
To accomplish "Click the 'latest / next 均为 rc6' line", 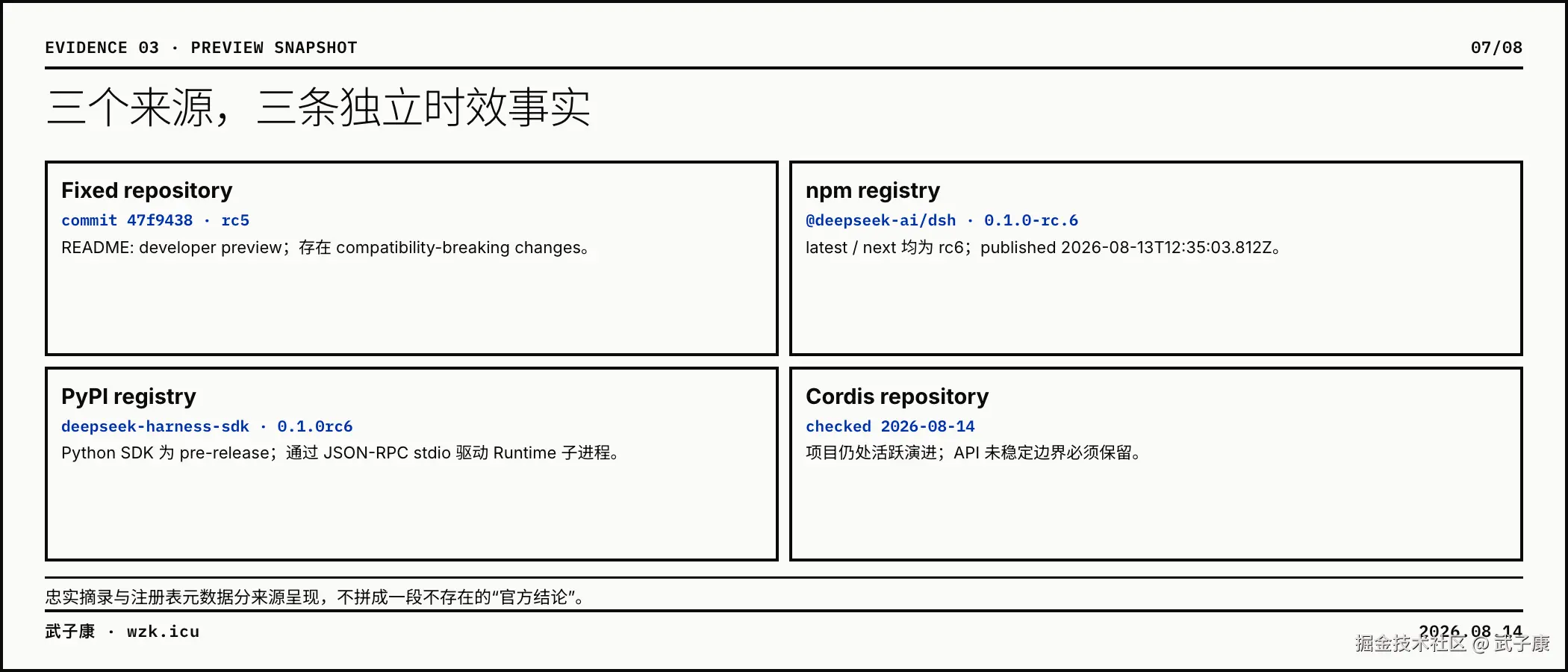I will coord(1044,248).
